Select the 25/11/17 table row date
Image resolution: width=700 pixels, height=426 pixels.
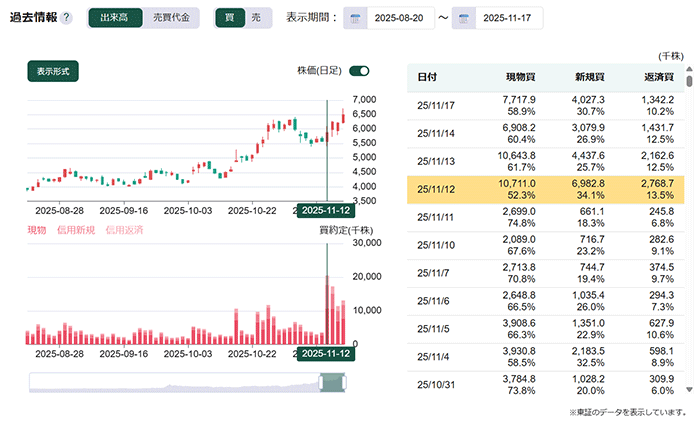point(436,106)
